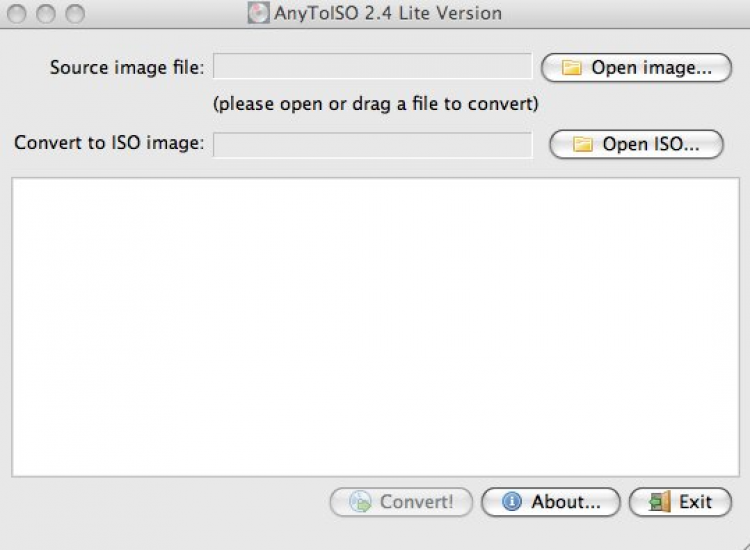Click the 'AnyToISO 2.4 Lite Version' title text

[387, 13]
